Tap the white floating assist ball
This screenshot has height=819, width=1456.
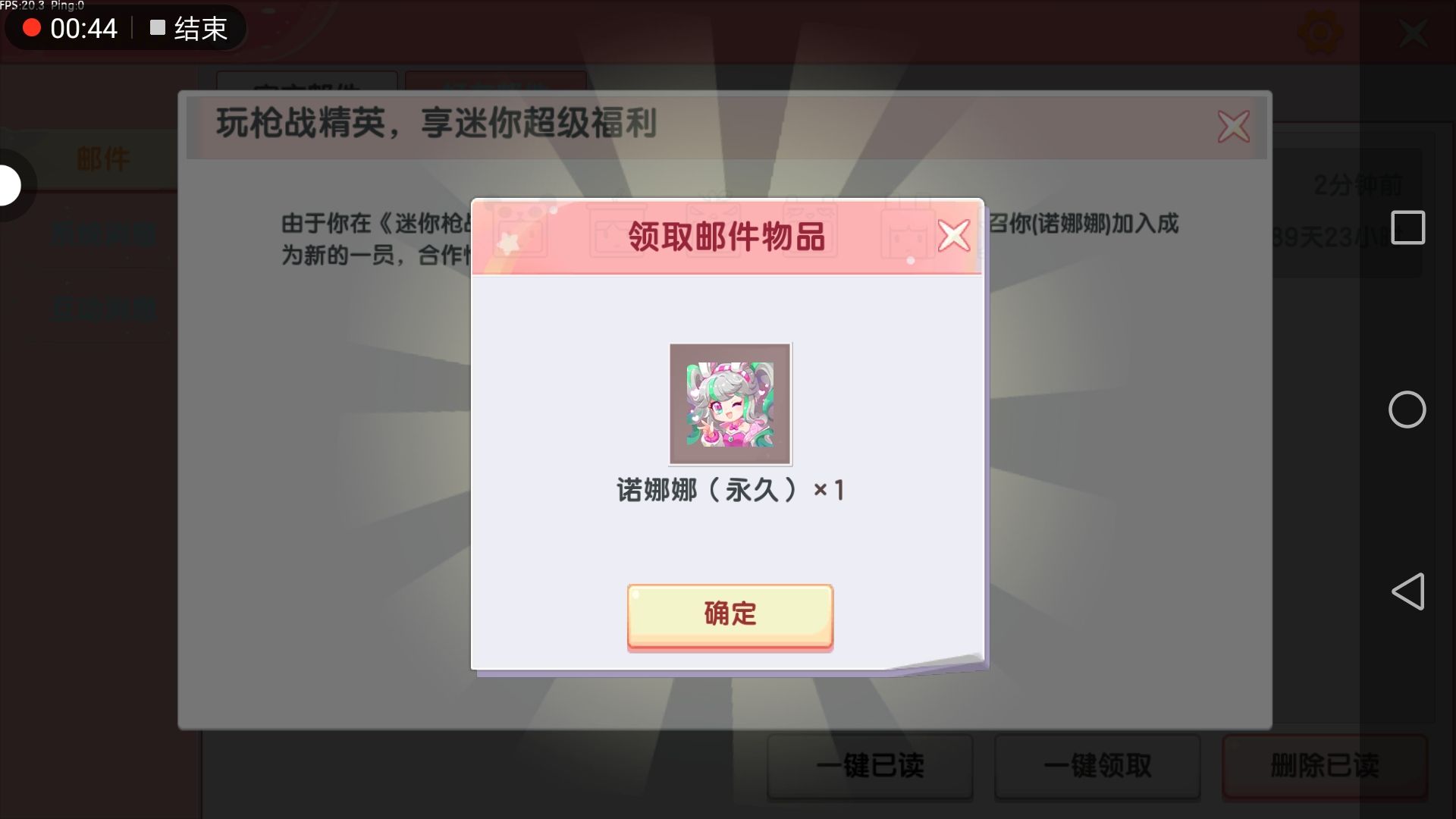click(9, 185)
